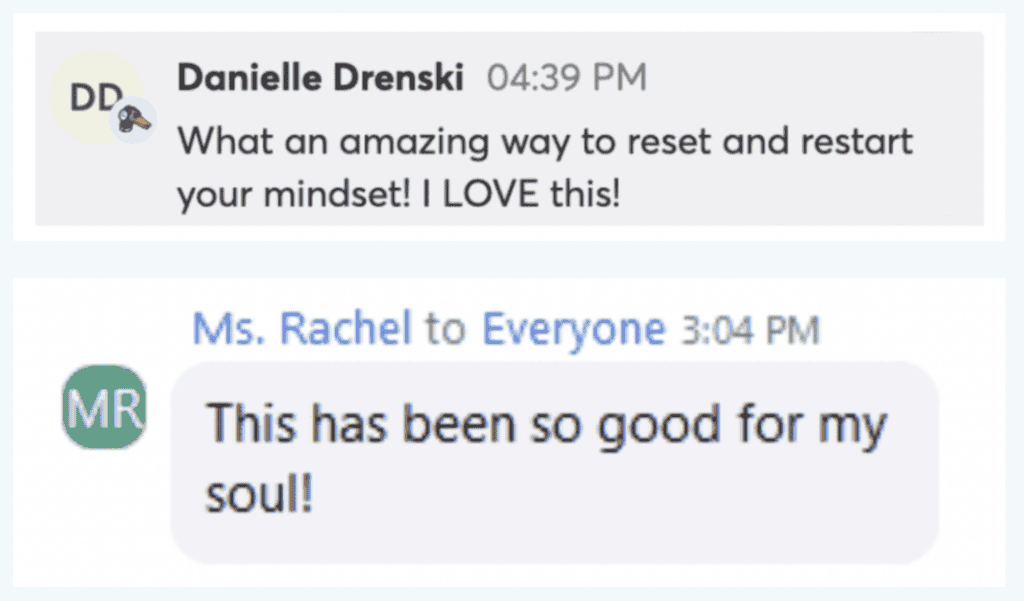Click the duck status badge on the avatar
This screenshot has width=1024, height=601.
coord(132,120)
